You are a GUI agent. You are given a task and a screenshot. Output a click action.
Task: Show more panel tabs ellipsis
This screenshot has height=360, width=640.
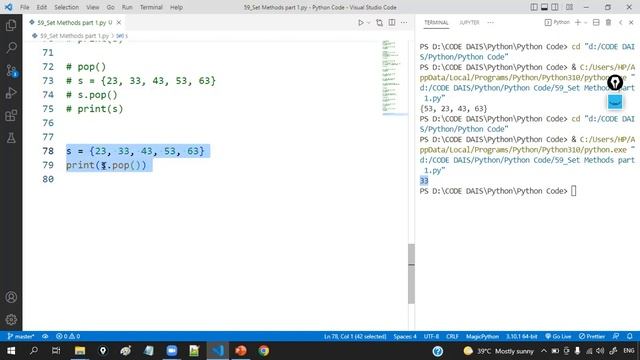490,22
